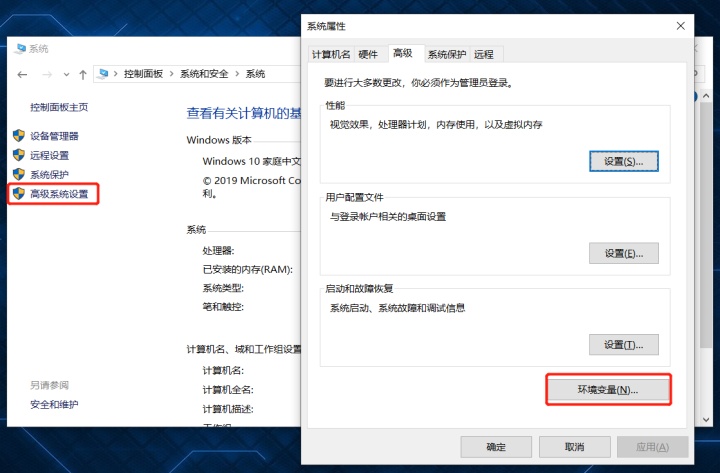Close the 系统属性 dialog

[681, 26]
